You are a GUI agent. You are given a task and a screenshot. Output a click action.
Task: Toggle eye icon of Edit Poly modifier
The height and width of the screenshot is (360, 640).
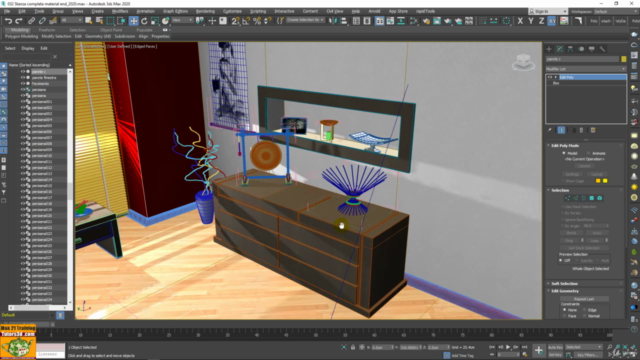tap(550, 77)
